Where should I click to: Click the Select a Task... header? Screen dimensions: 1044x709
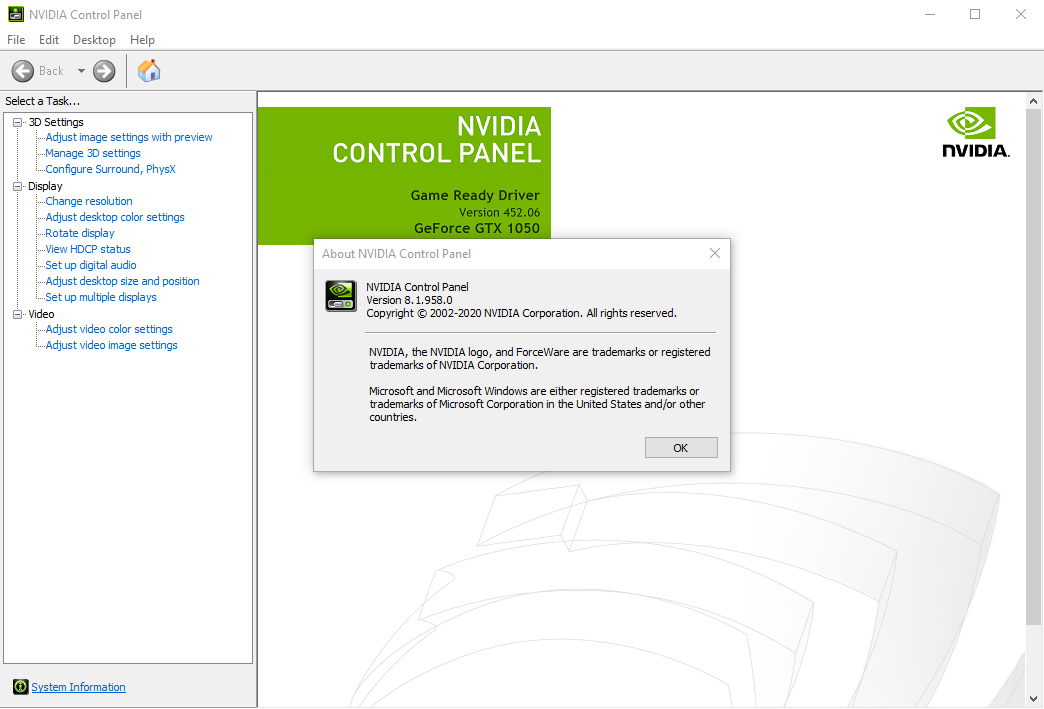point(43,101)
